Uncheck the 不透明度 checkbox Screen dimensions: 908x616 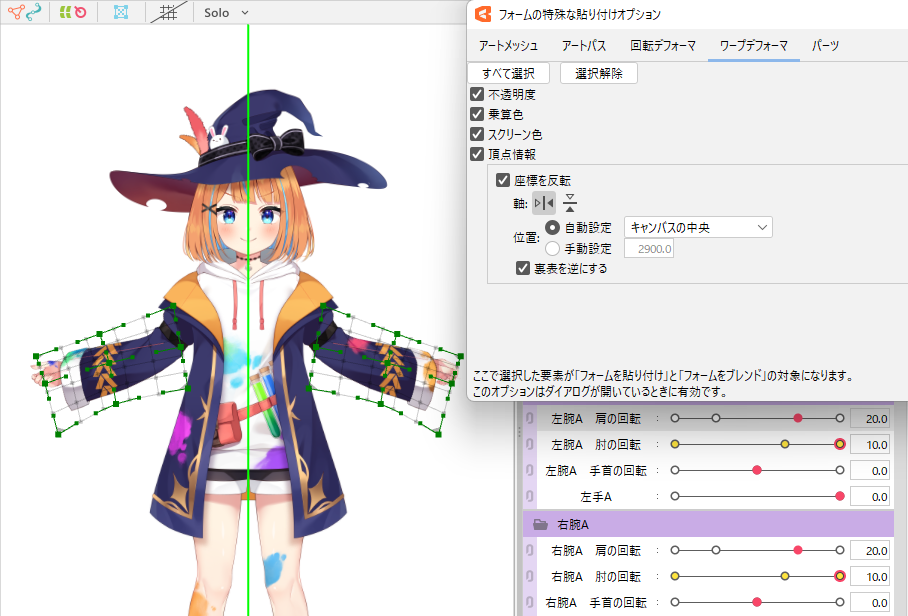click(x=478, y=95)
